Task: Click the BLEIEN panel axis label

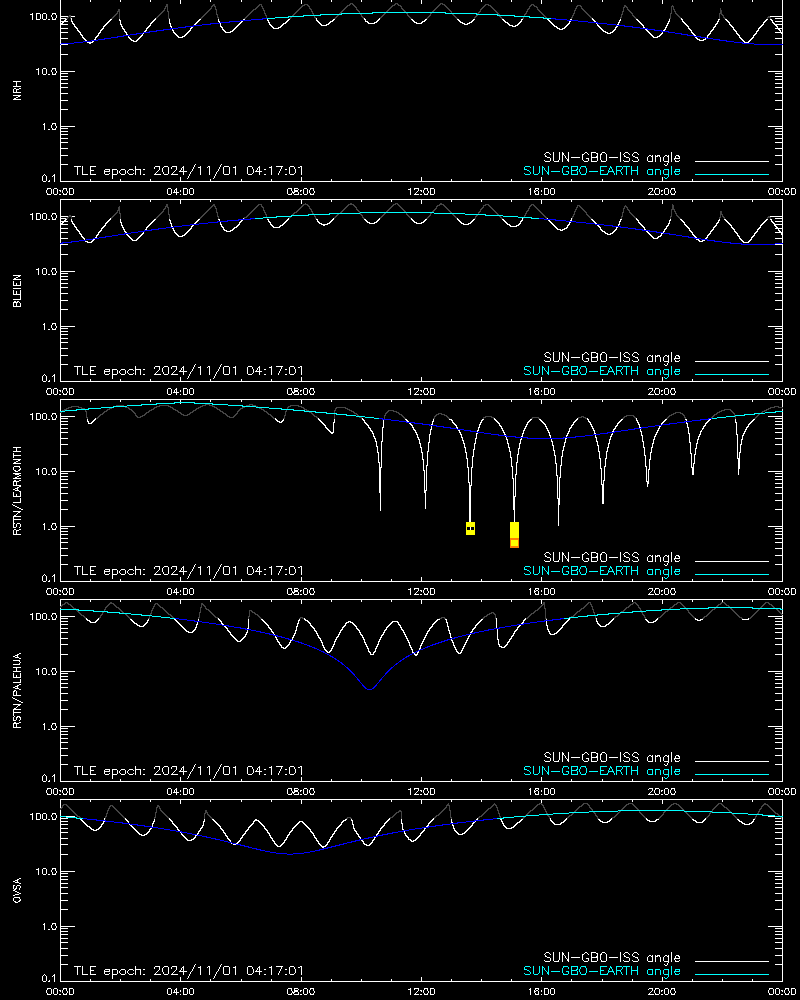Action: [x=17, y=291]
